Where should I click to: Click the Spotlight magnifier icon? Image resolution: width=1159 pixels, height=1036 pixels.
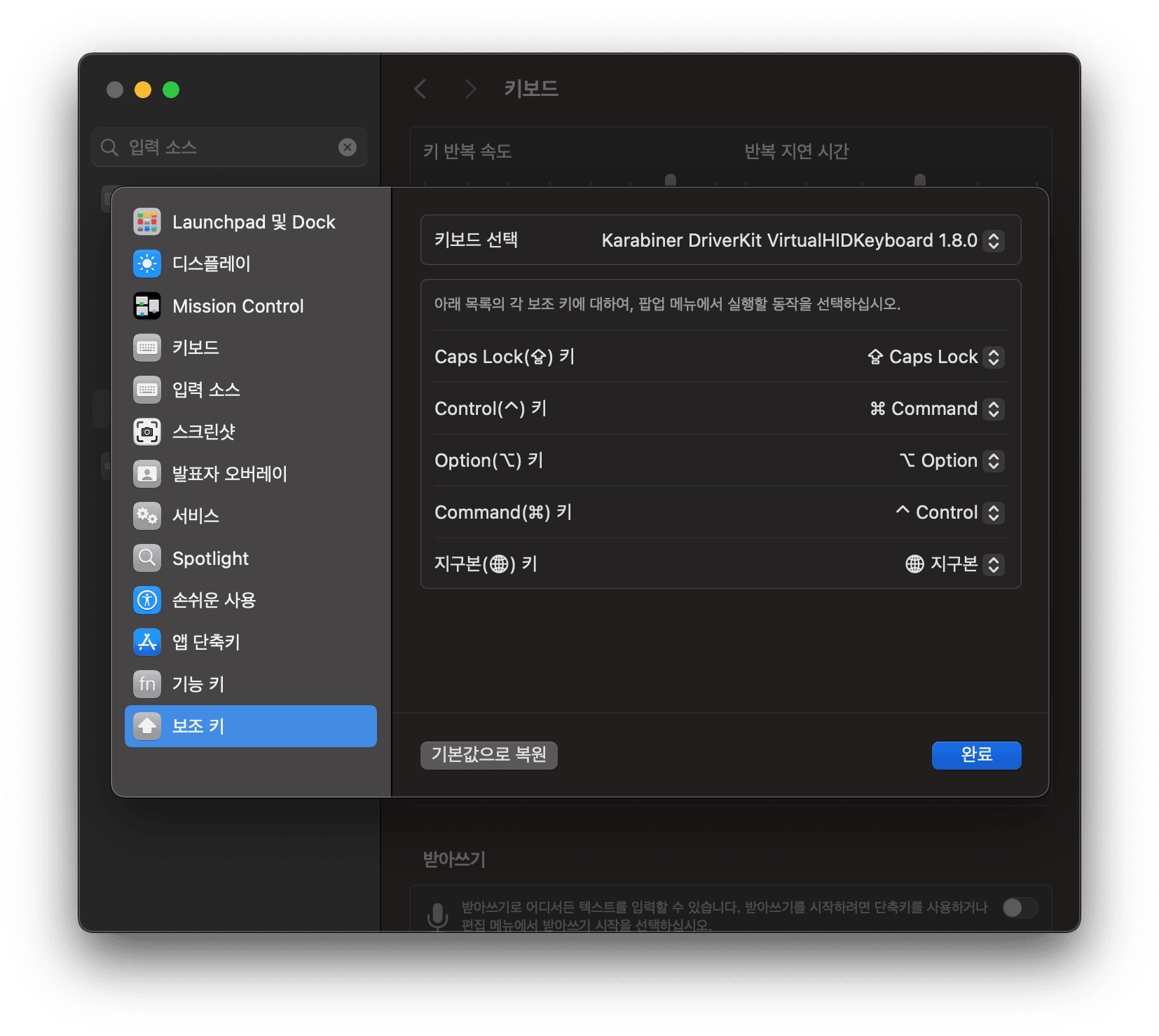coord(147,558)
